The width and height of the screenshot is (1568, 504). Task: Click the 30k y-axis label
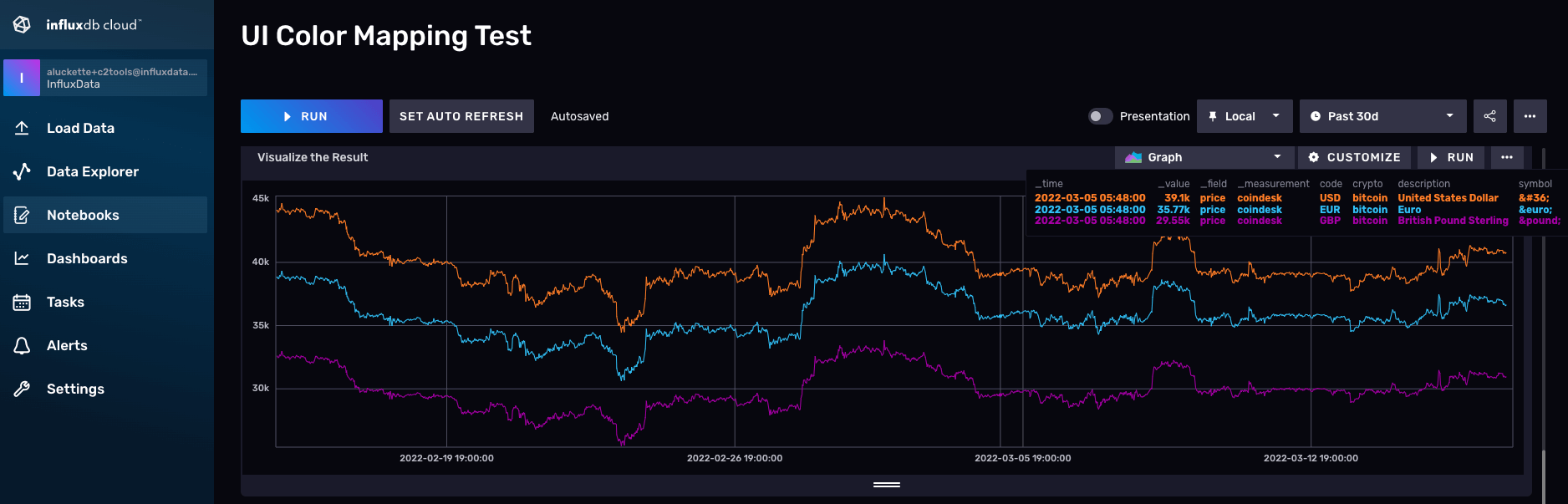pos(261,388)
